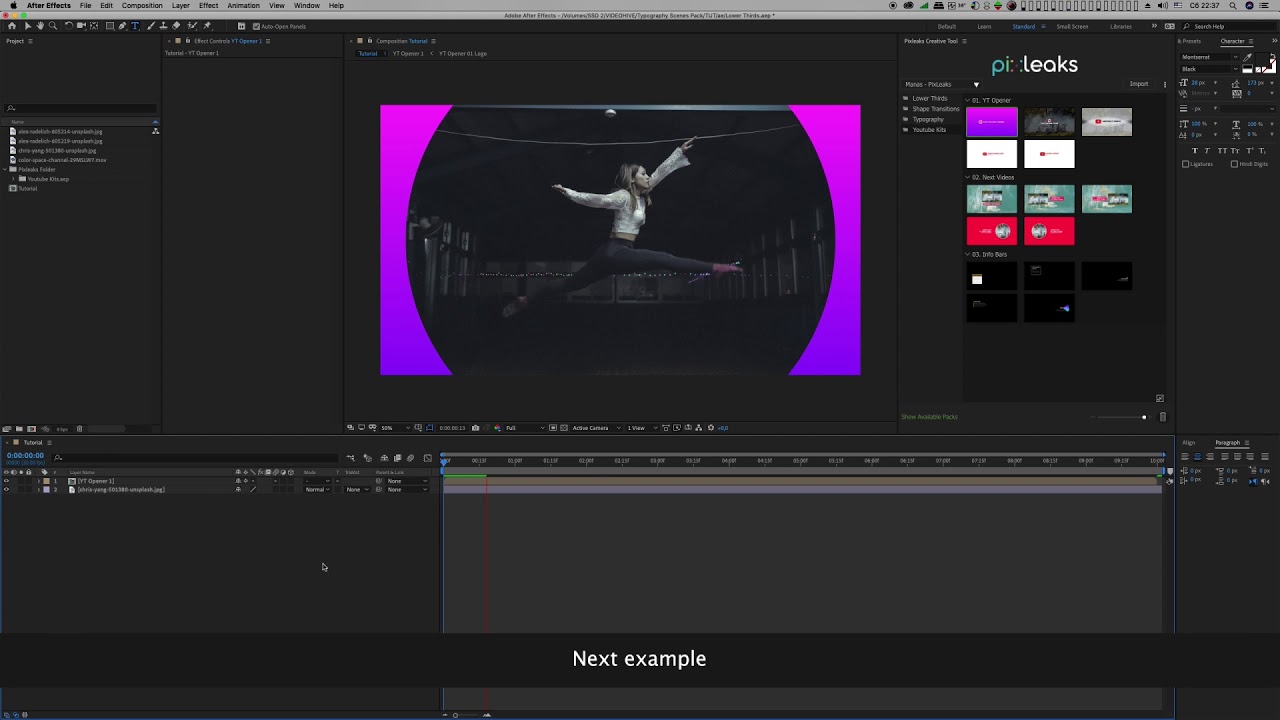Select the Rectangle shape tool

point(109,26)
